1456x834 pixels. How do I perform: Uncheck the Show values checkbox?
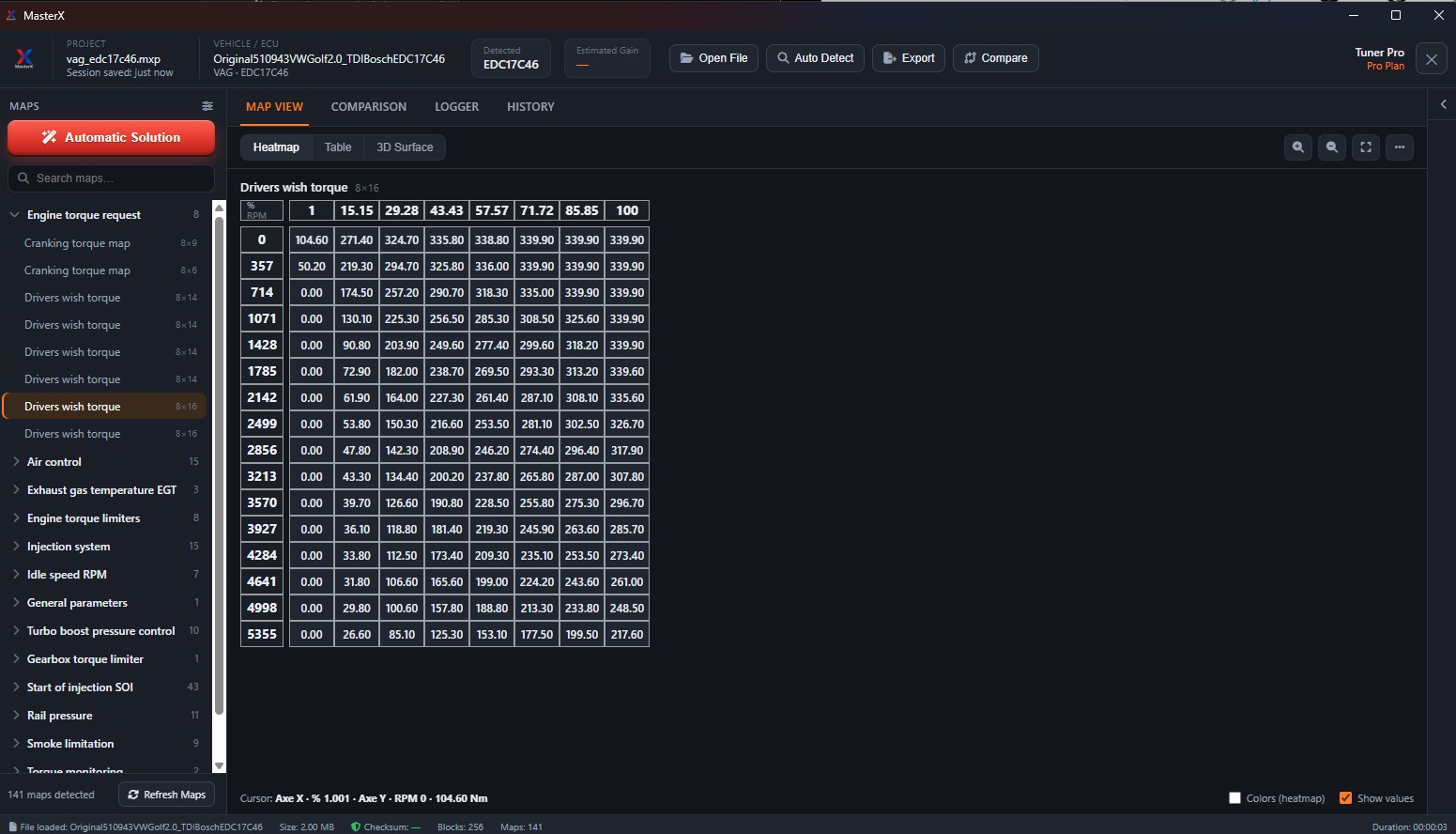(1345, 798)
